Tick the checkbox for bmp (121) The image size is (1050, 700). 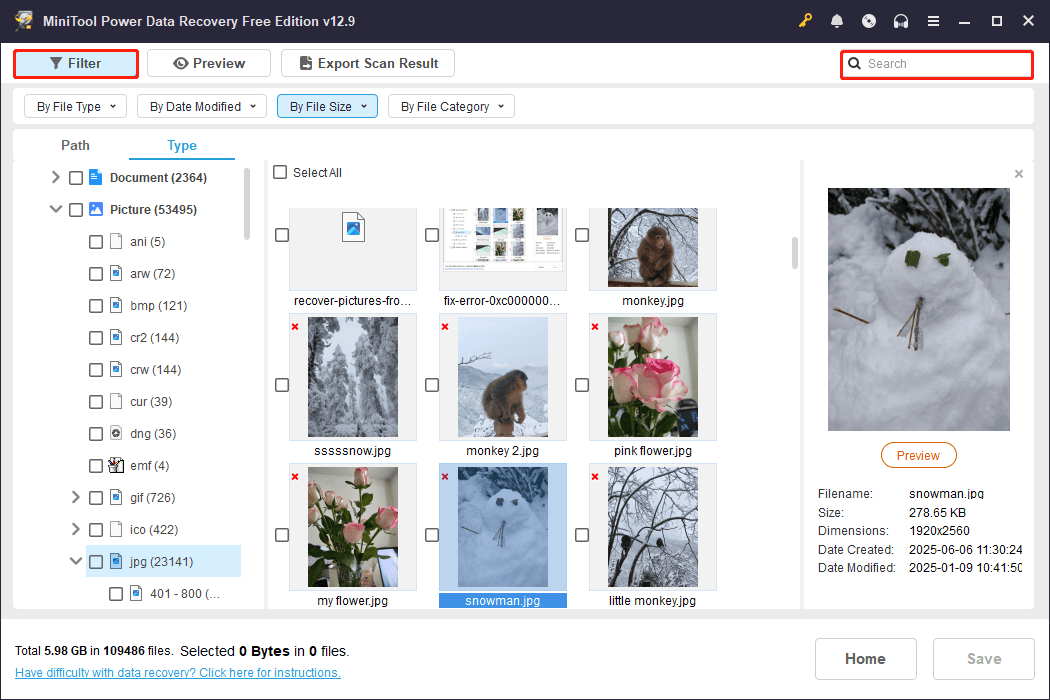click(96, 306)
